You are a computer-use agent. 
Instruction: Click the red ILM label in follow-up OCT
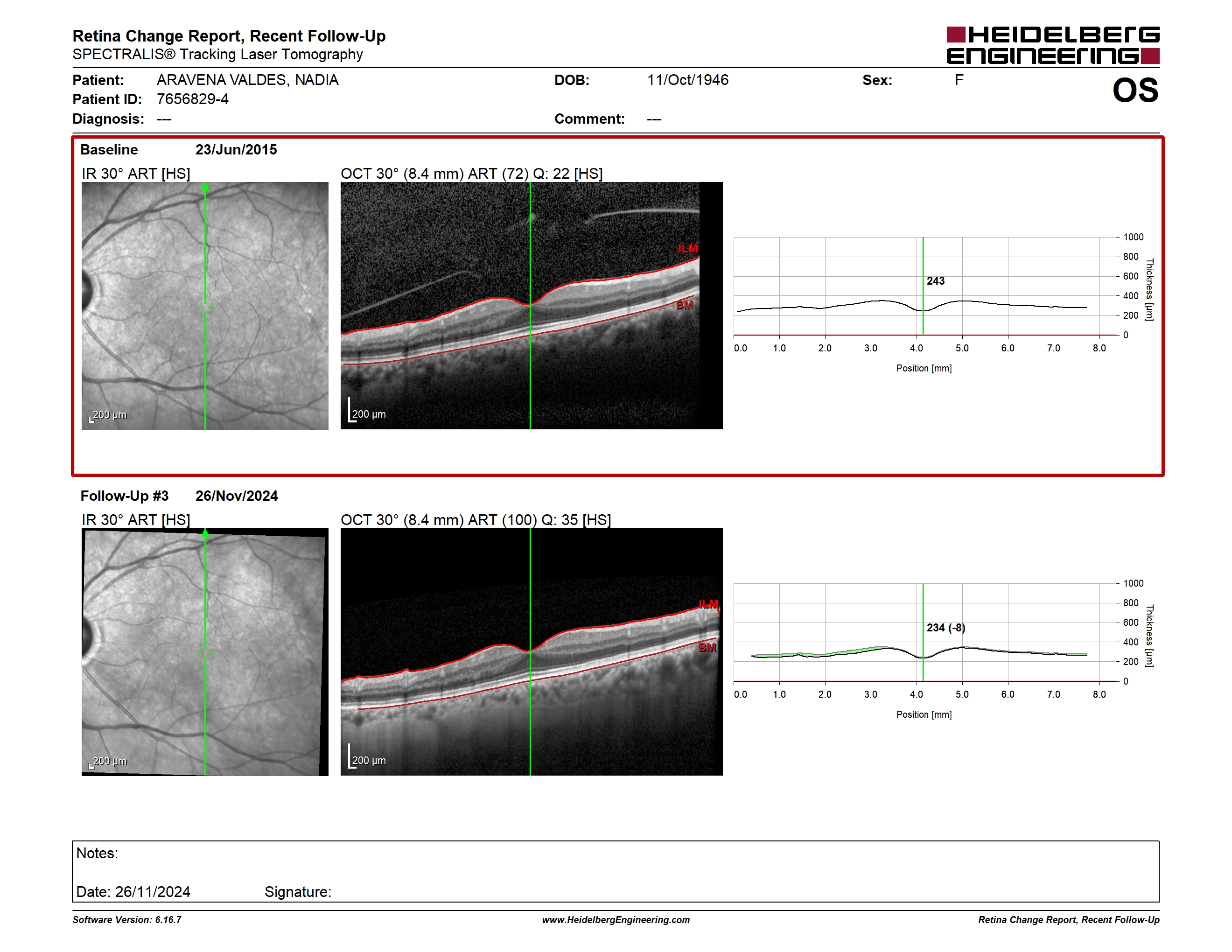click(708, 604)
